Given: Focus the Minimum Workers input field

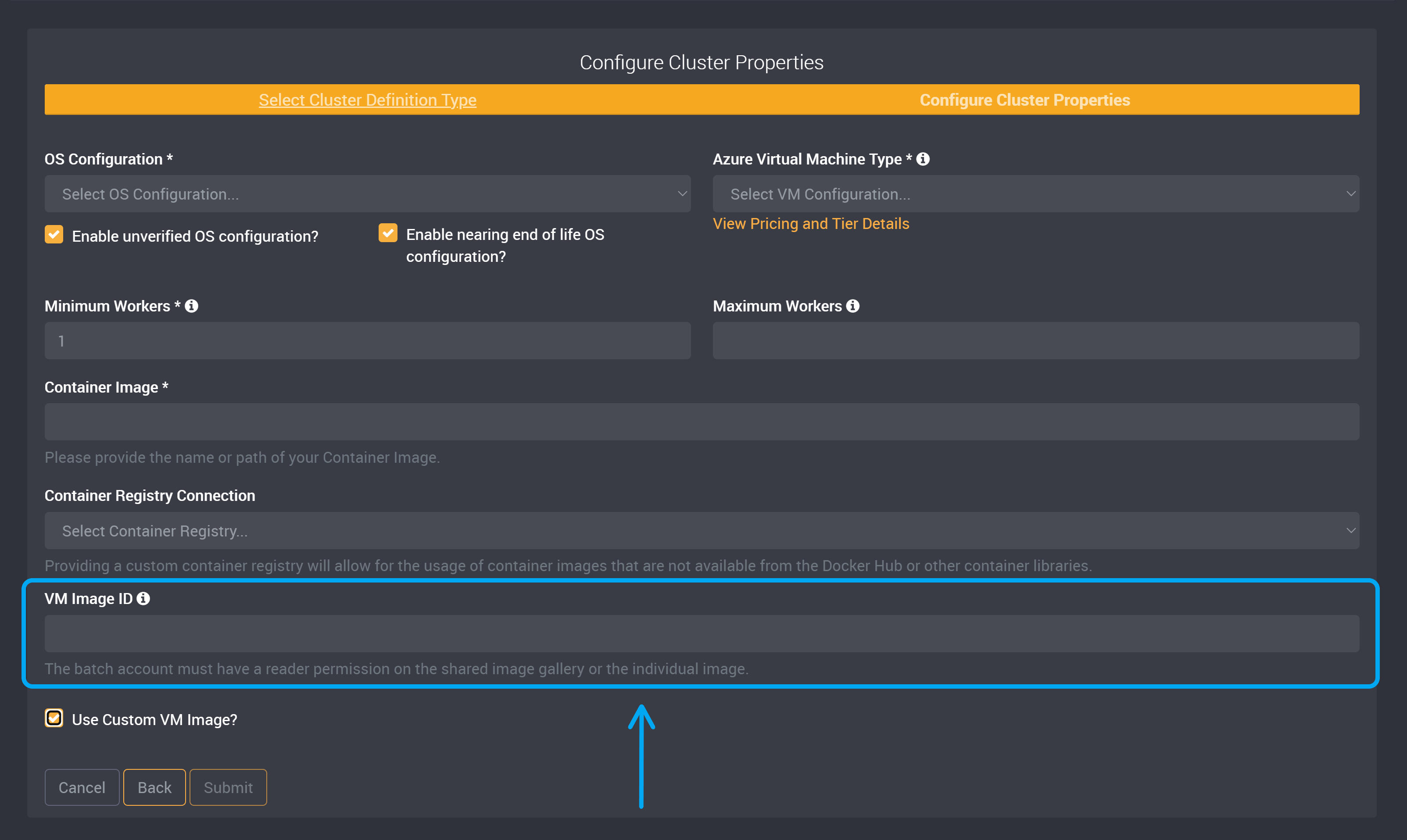Looking at the screenshot, I should (x=367, y=341).
